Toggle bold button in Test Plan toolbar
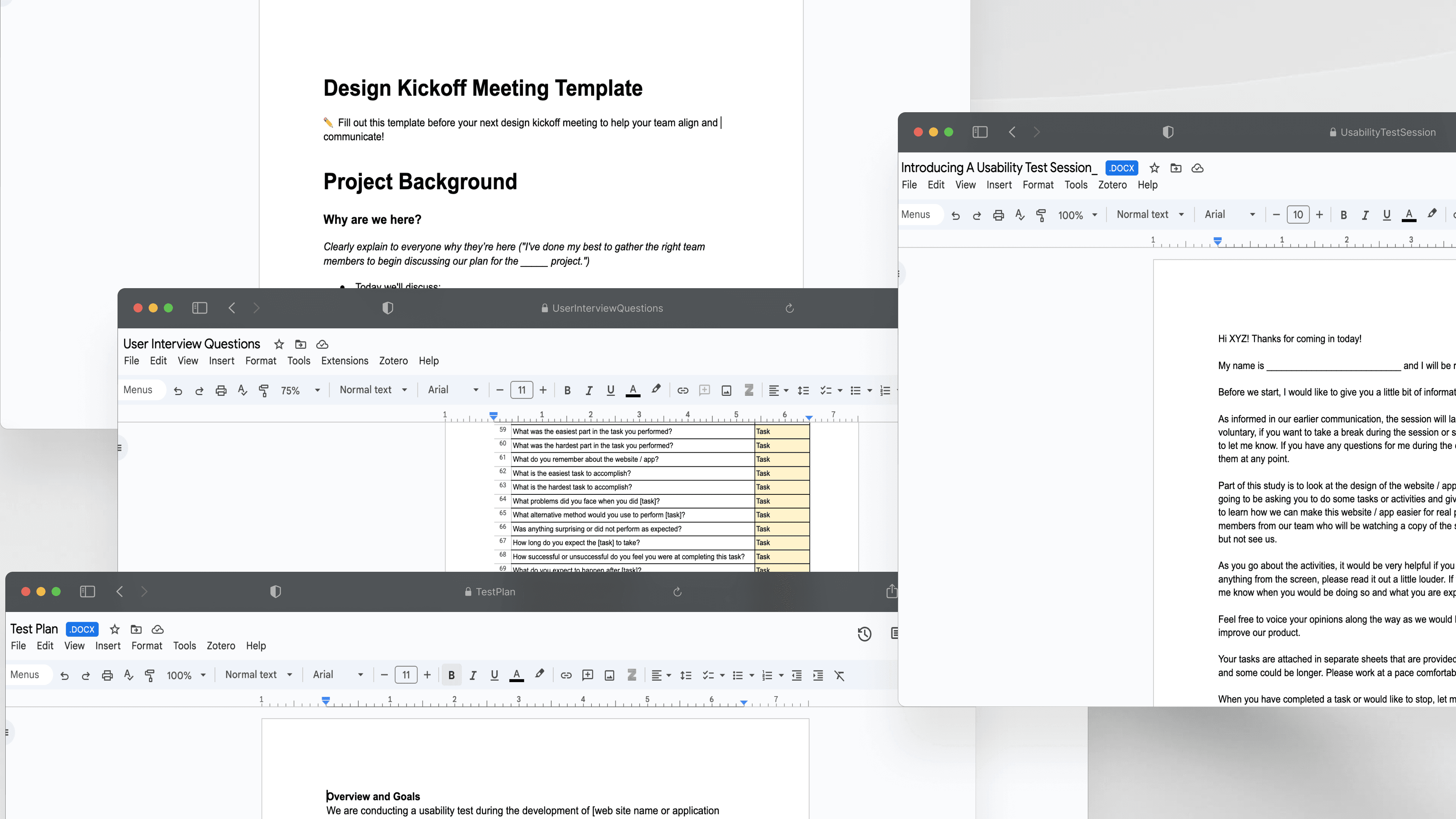Image resolution: width=1456 pixels, height=819 pixels. [451, 675]
